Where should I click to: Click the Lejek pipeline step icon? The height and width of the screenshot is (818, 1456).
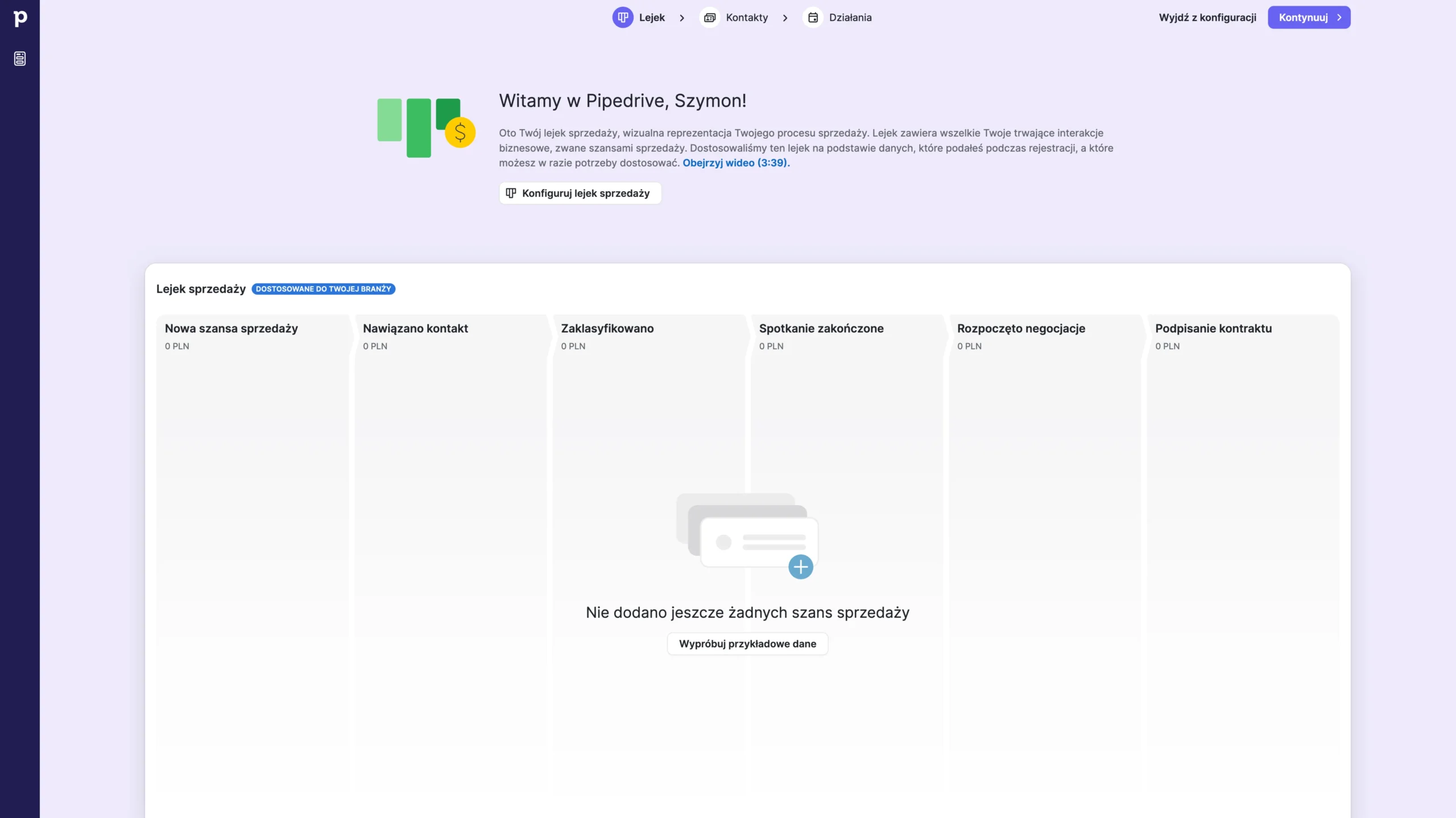click(x=623, y=18)
